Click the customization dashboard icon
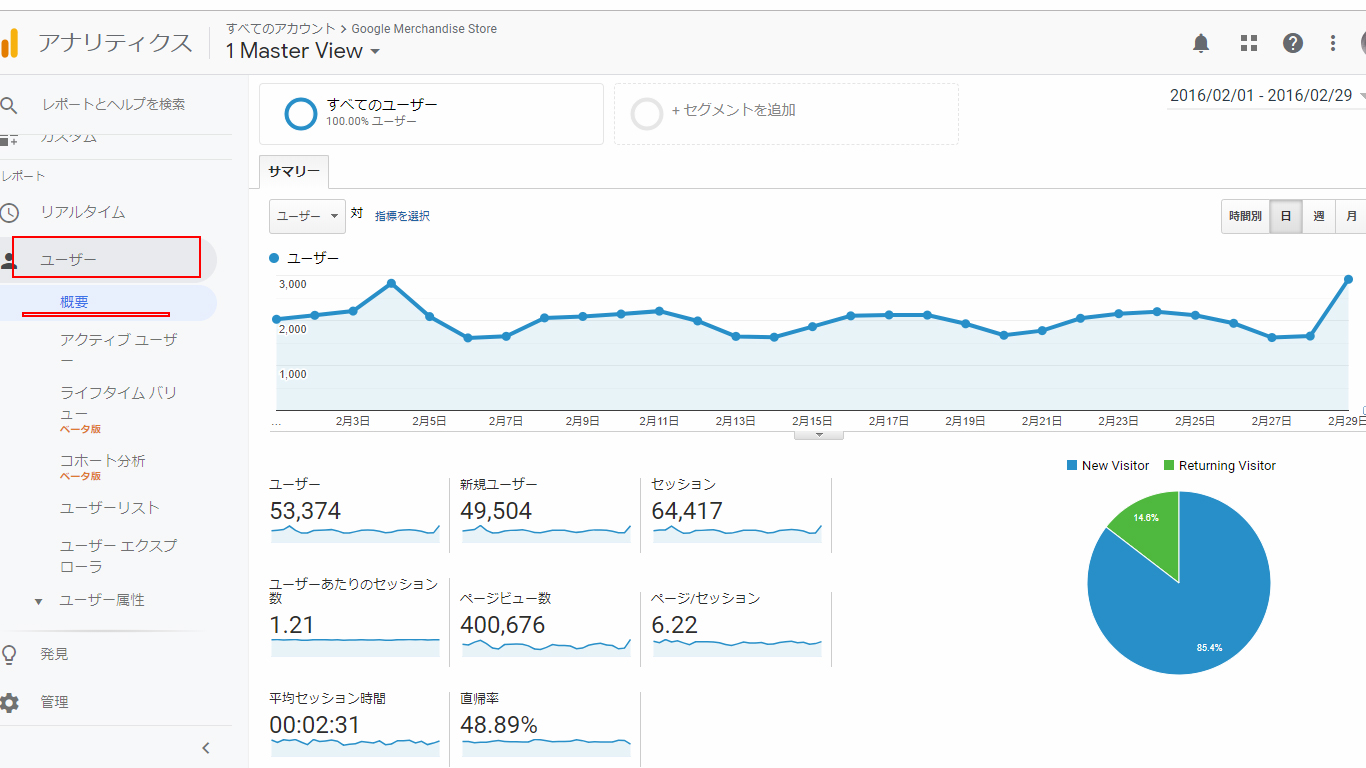Image resolution: width=1366 pixels, height=768 pixels. click(9, 140)
